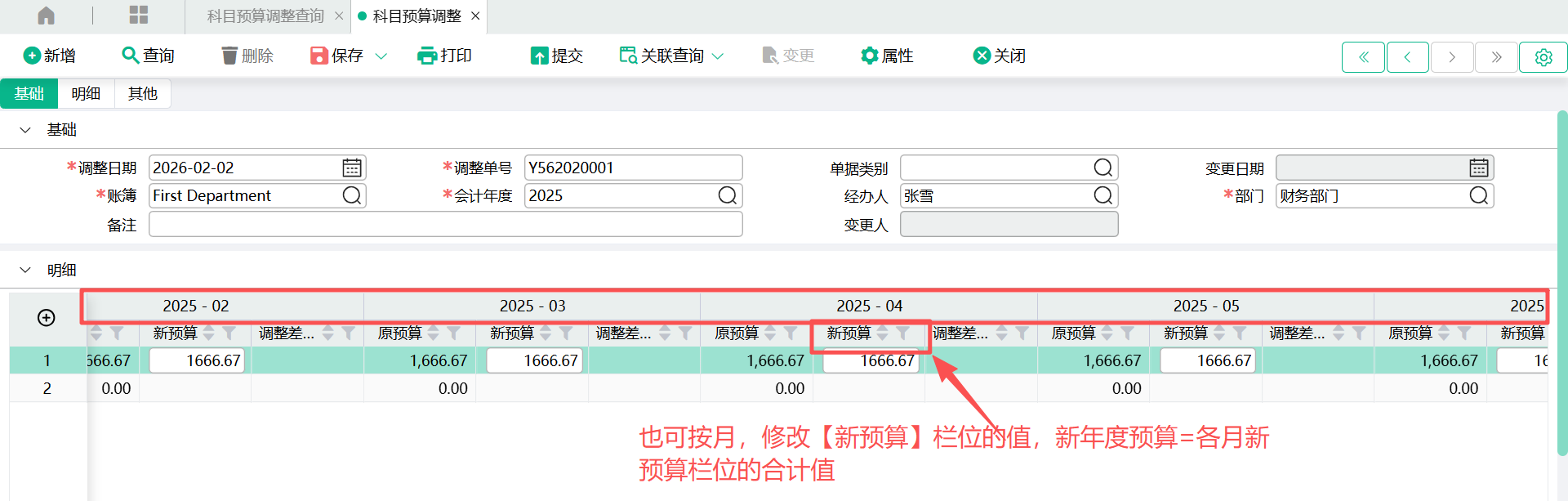Screen dimensions: 1568x501
Task: Collapse the 明细 section chevron
Action: tap(25, 270)
